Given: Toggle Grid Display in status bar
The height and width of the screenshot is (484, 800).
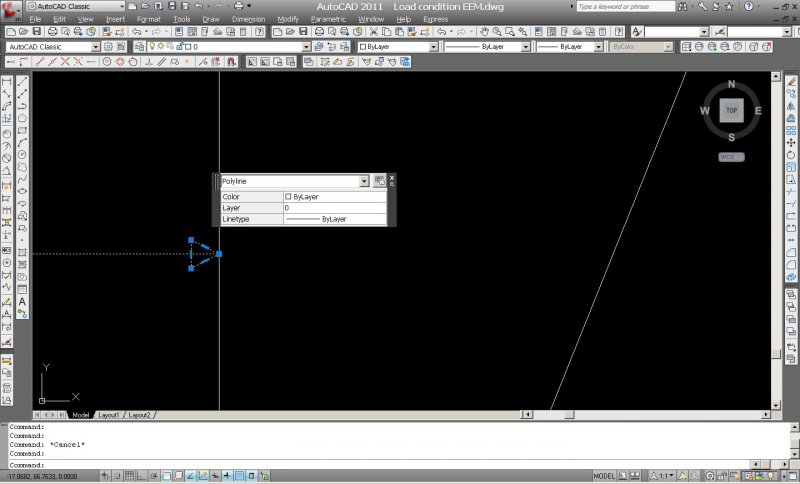Looking at the screenshot, I should coord(130,476).
